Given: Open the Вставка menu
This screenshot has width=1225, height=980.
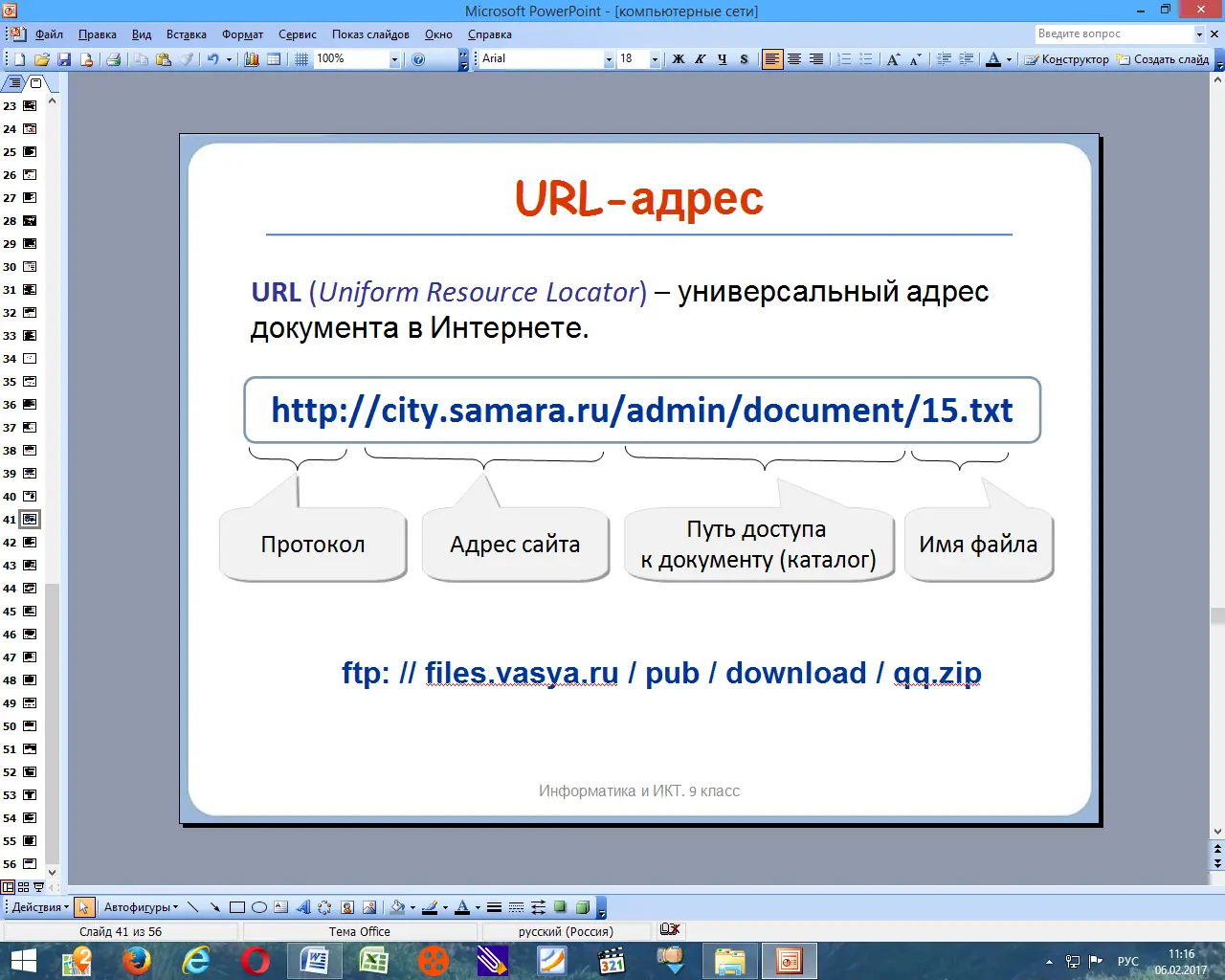Looking at the screenshot, I should click(187, 34).
